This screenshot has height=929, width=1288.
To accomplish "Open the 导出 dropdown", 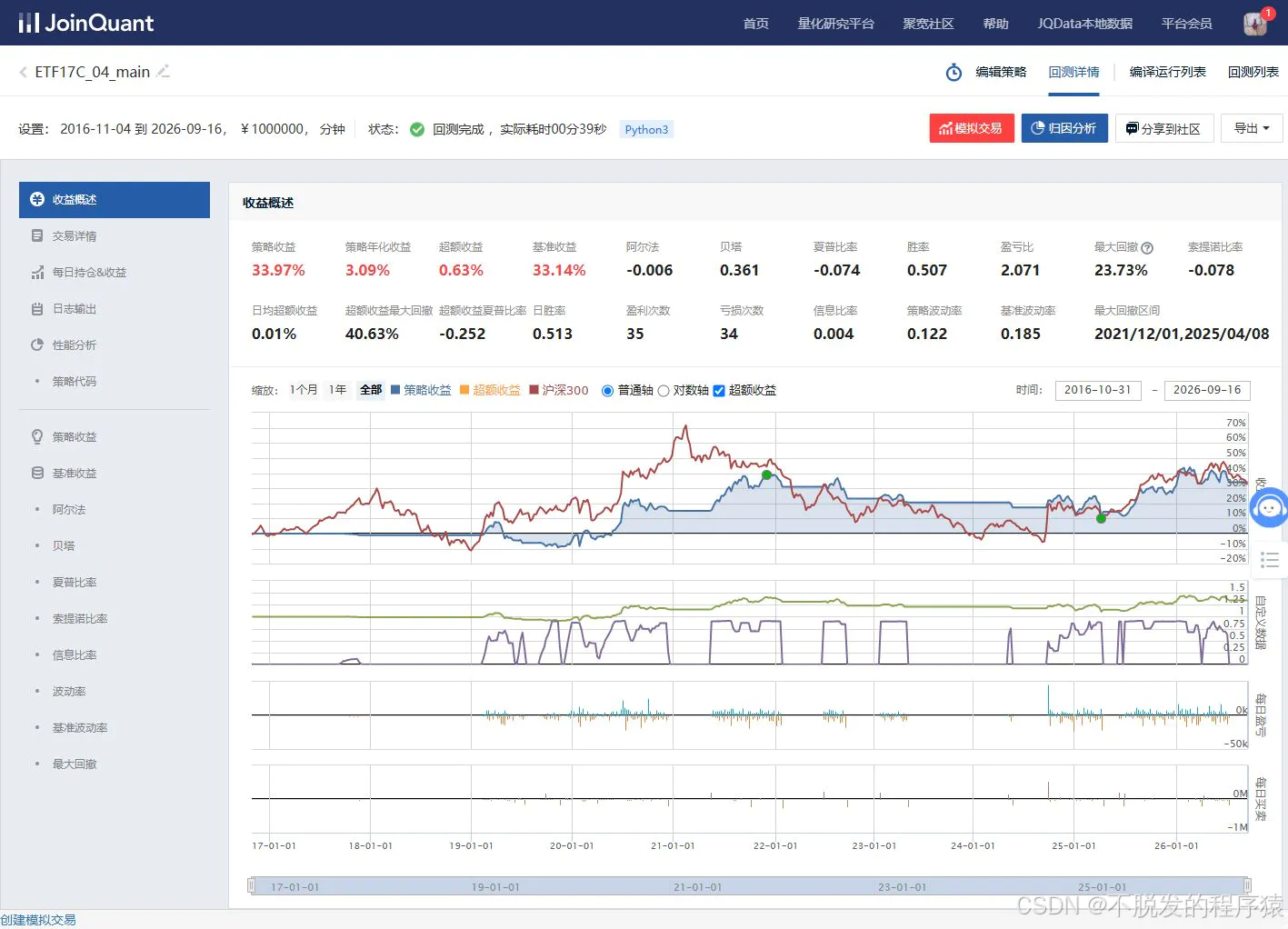I will tap(1252, 128).
